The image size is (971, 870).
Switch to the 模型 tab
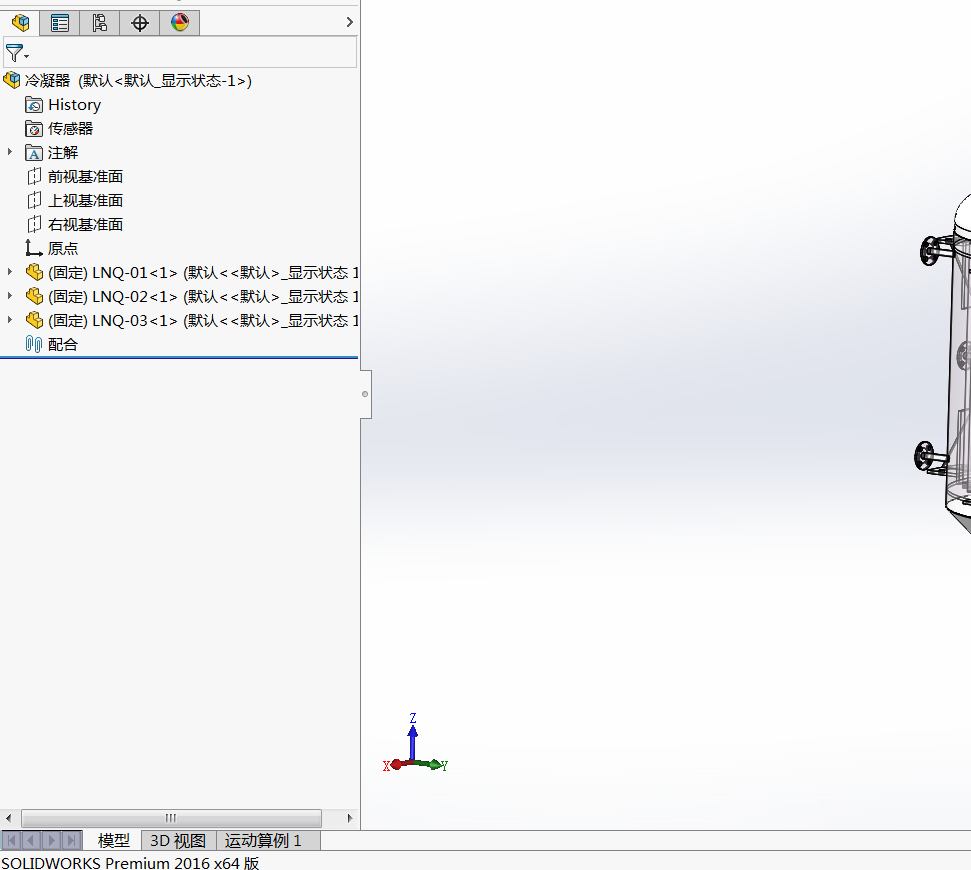(114, 840)
